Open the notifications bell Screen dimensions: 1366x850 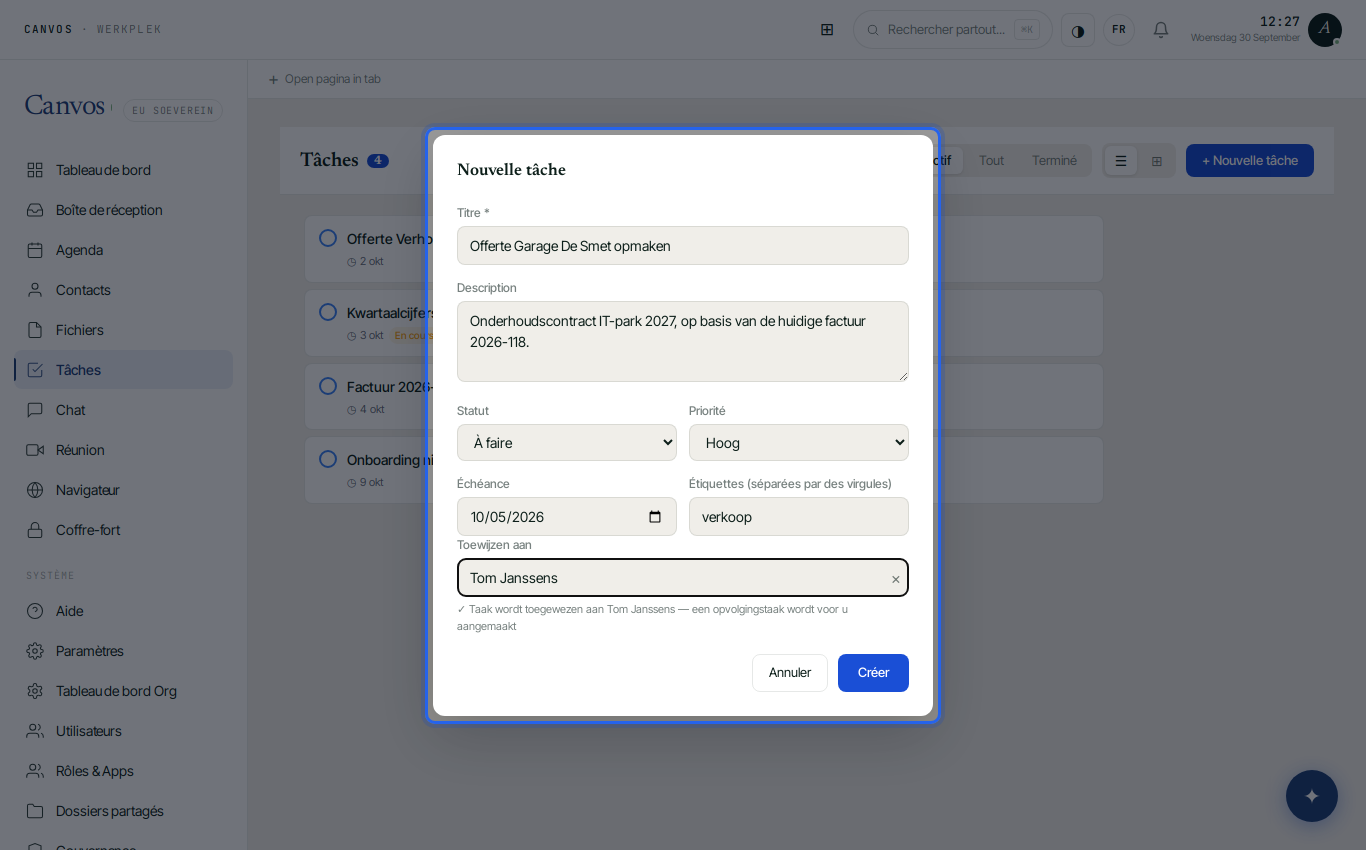[x=1161, y=30]
